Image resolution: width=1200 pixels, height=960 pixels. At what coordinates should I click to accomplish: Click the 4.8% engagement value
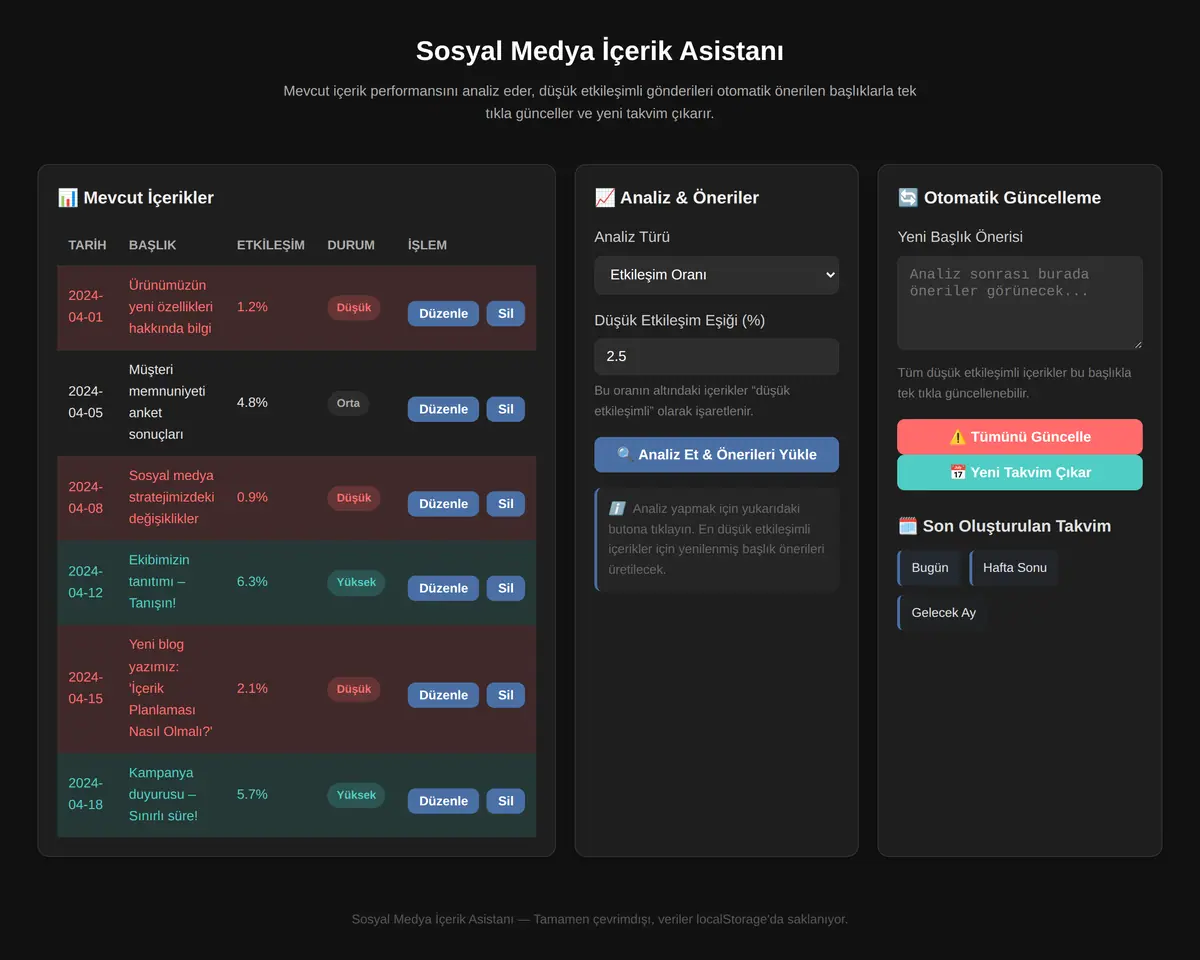click(252, 403)
